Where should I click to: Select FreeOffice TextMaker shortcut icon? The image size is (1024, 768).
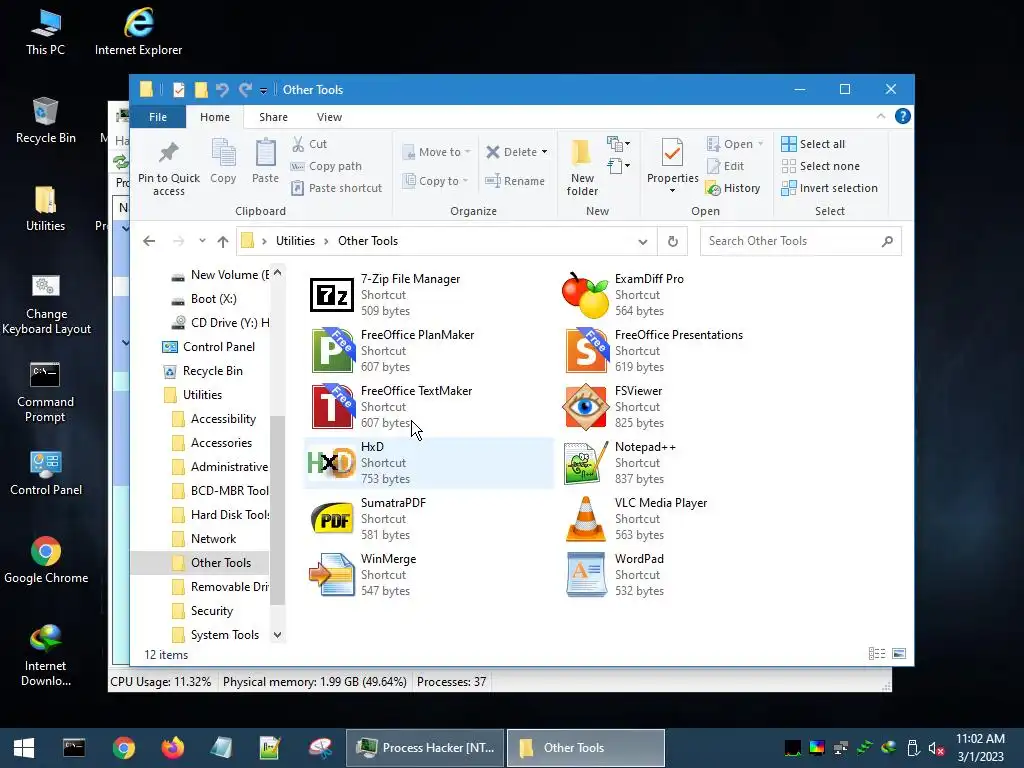click(x=332, y=407)
